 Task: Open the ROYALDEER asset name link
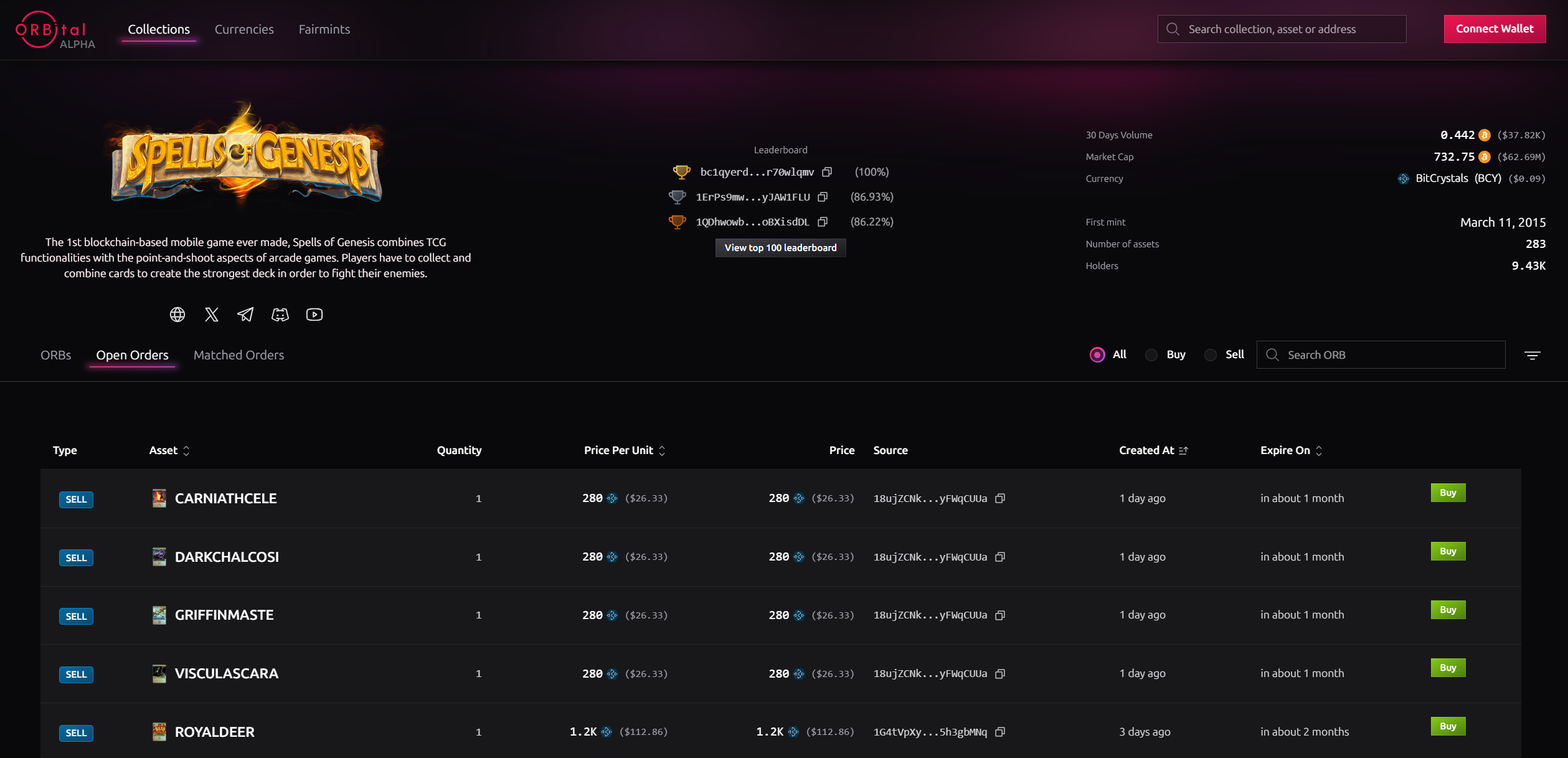(215, 732)
